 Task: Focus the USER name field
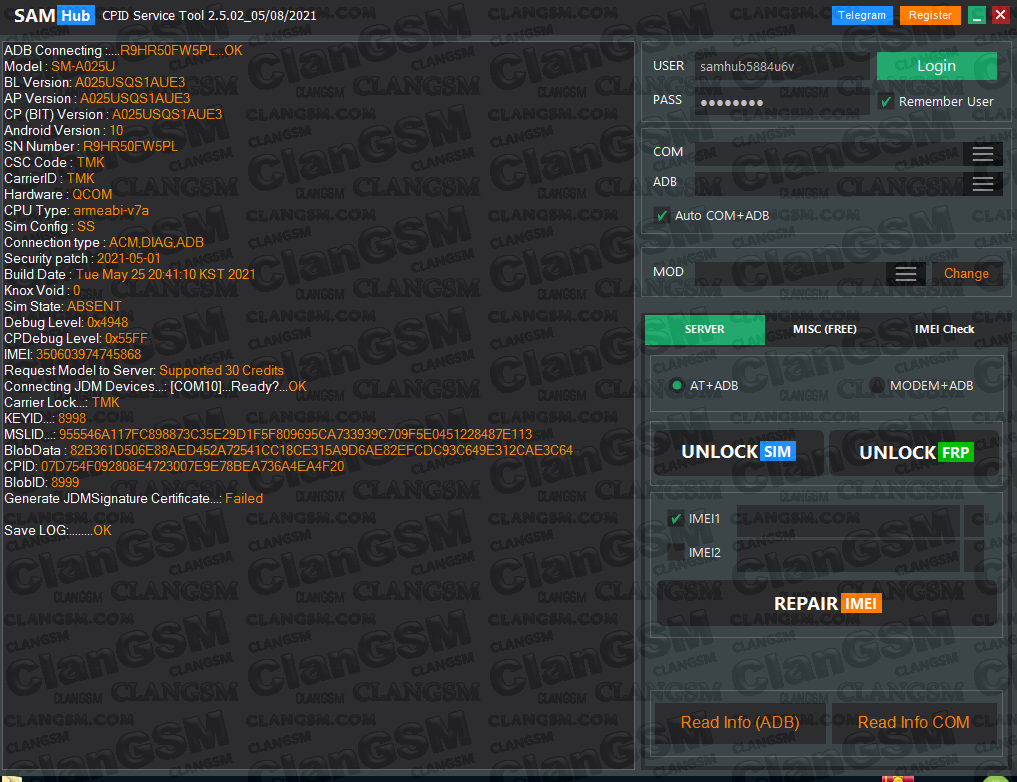point(782,66)
